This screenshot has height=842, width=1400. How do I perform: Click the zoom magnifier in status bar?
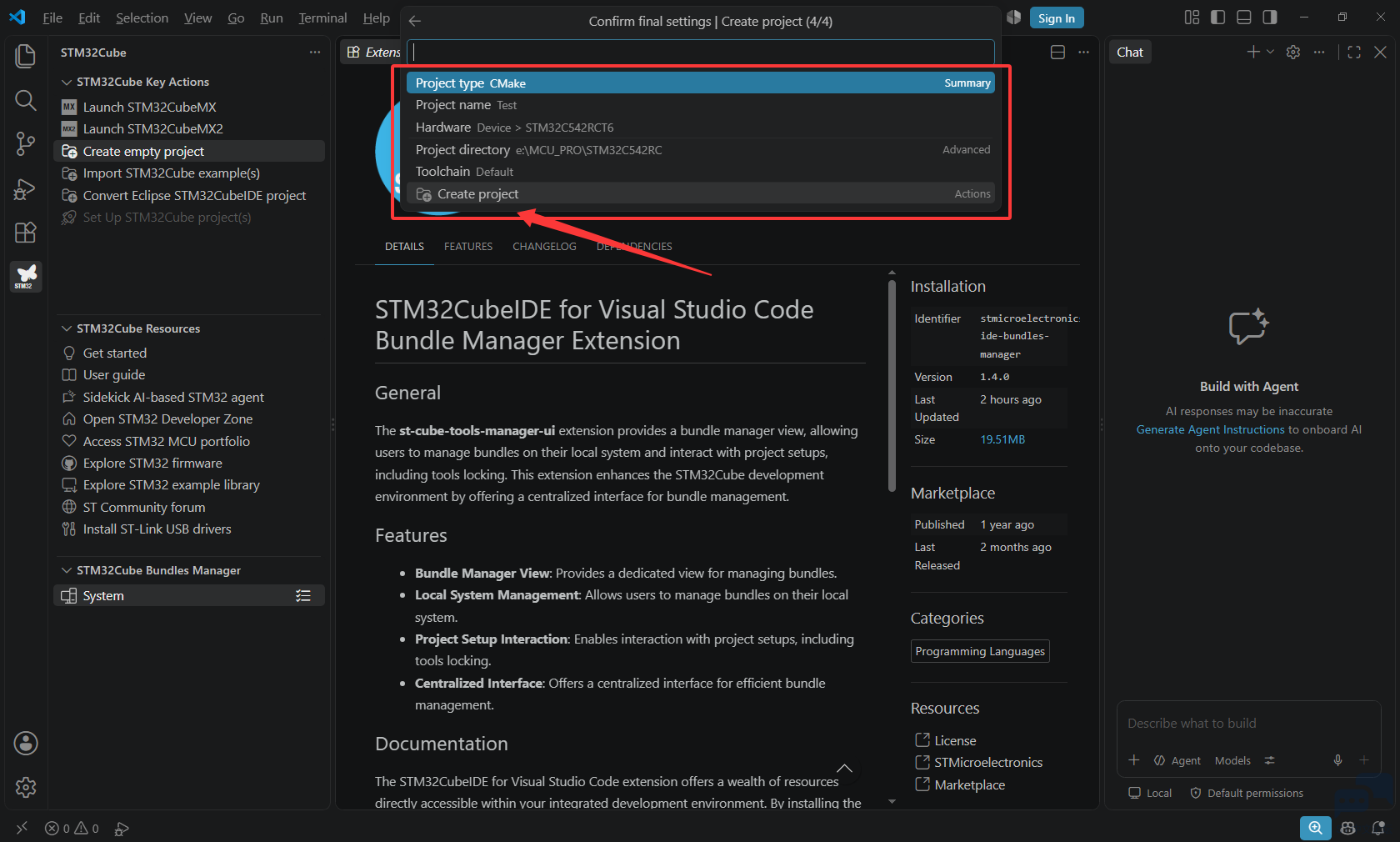point(1315,828)
